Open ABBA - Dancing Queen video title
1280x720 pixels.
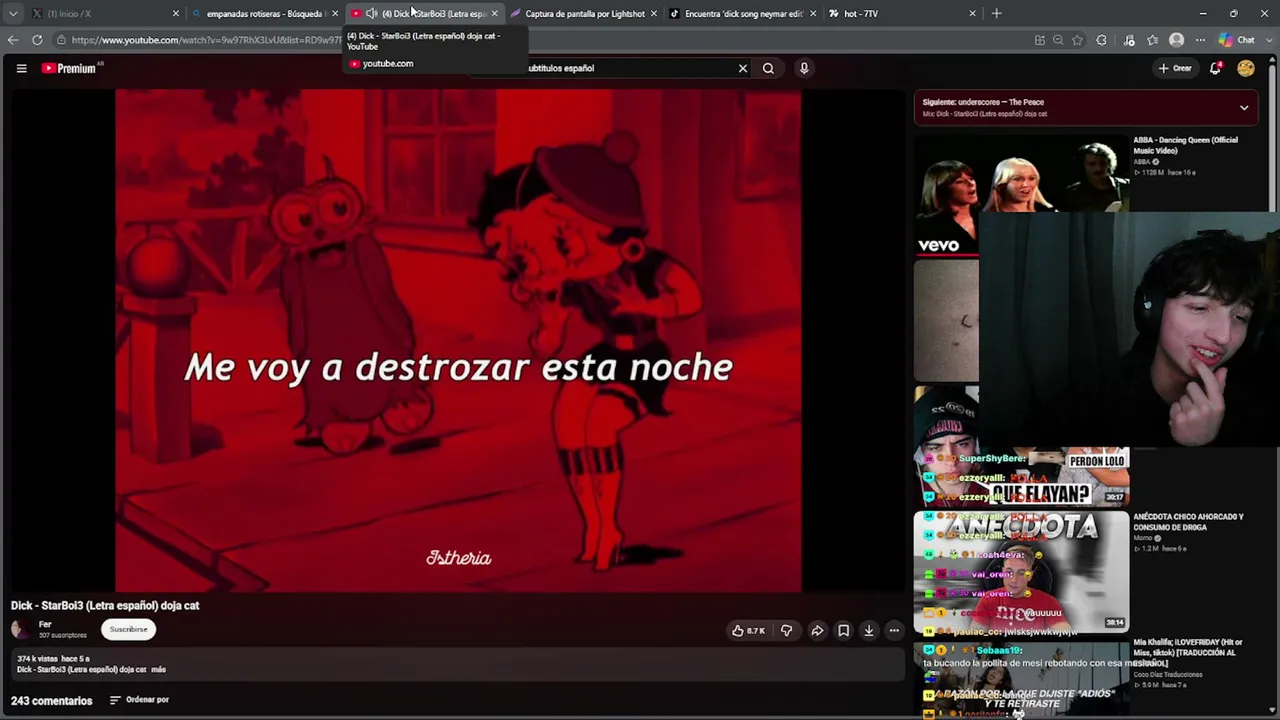point(1185,145)
